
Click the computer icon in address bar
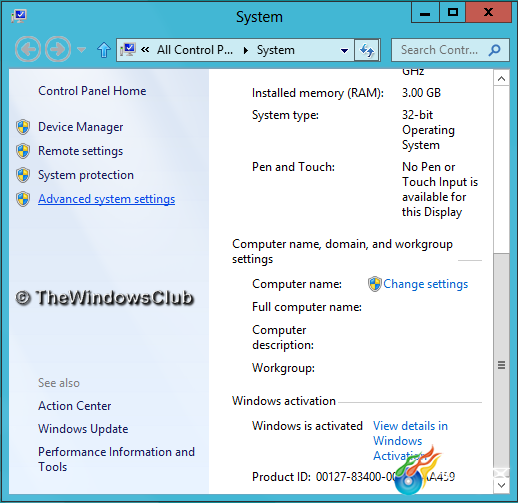(128, 50)
